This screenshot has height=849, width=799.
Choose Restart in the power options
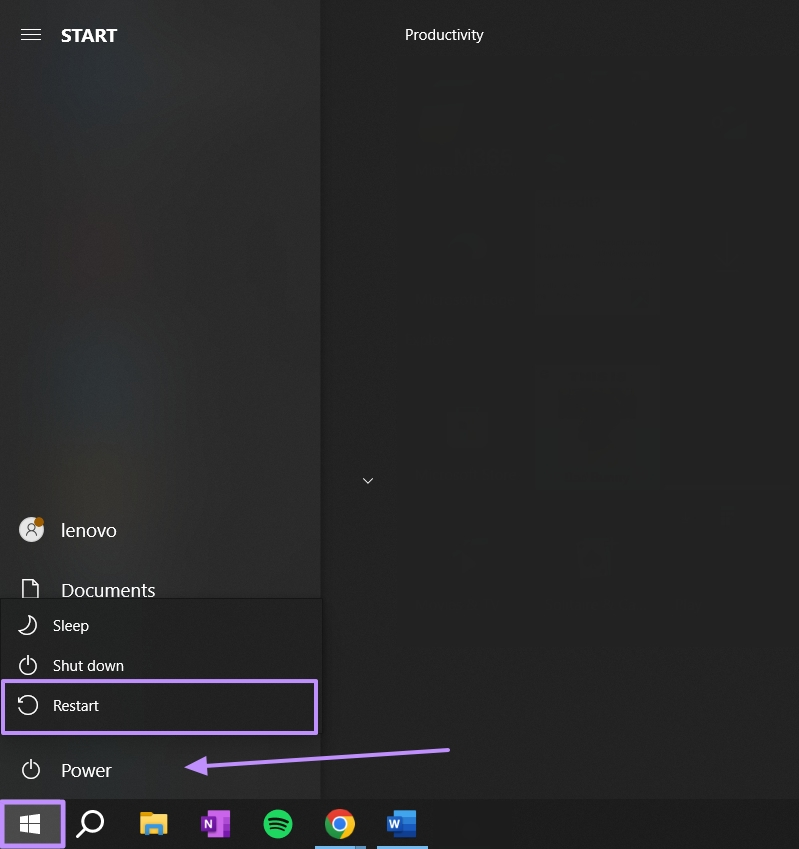[160, 706]
